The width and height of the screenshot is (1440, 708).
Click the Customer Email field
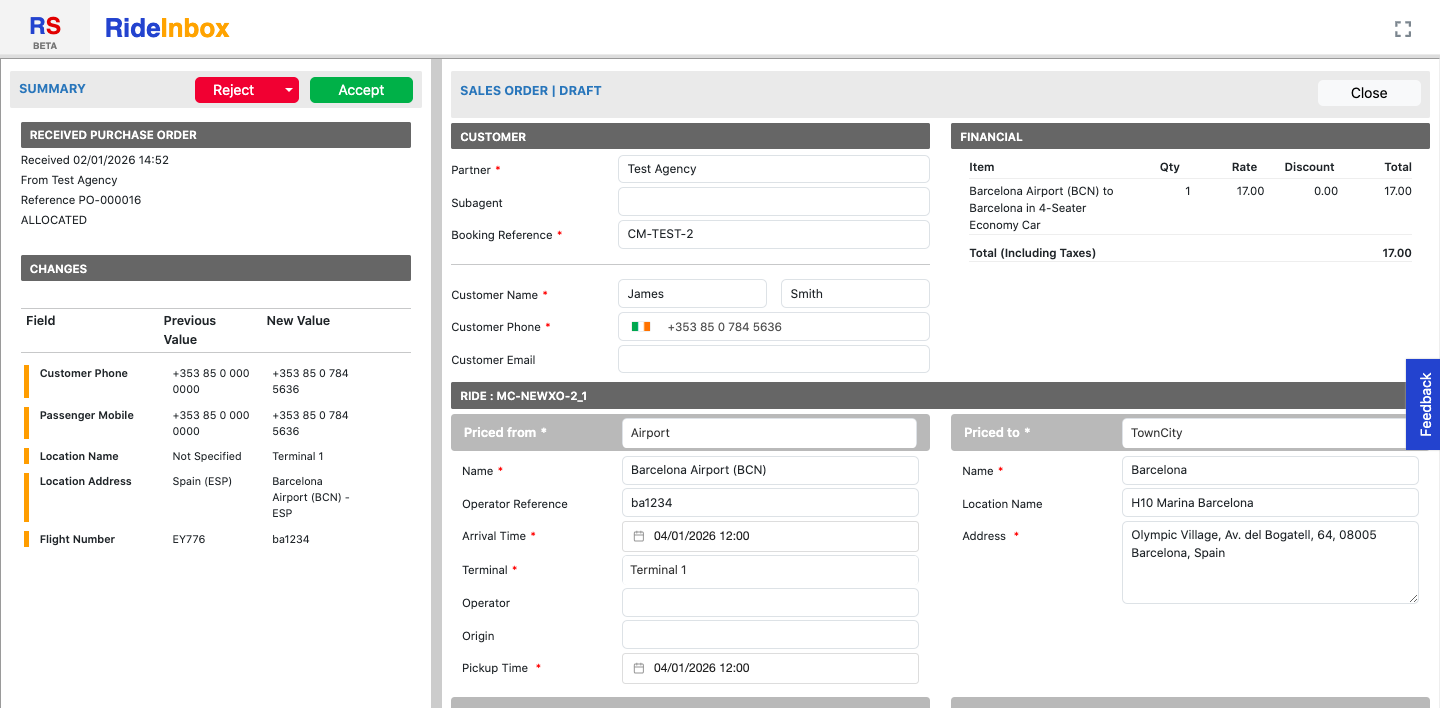(773, 359)
